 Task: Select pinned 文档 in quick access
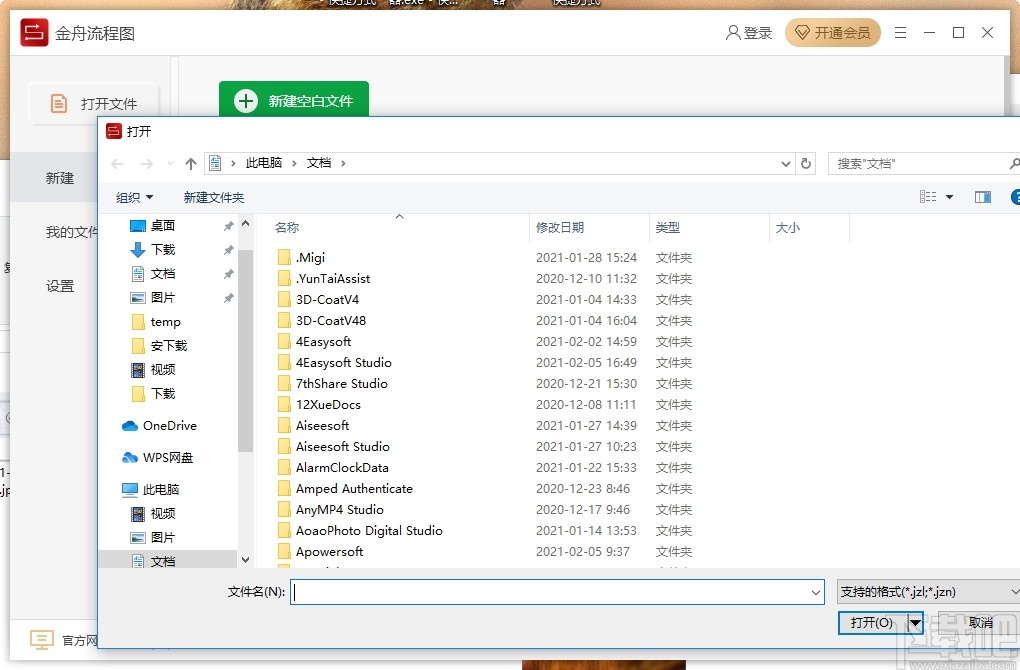[x=162, y=274]
